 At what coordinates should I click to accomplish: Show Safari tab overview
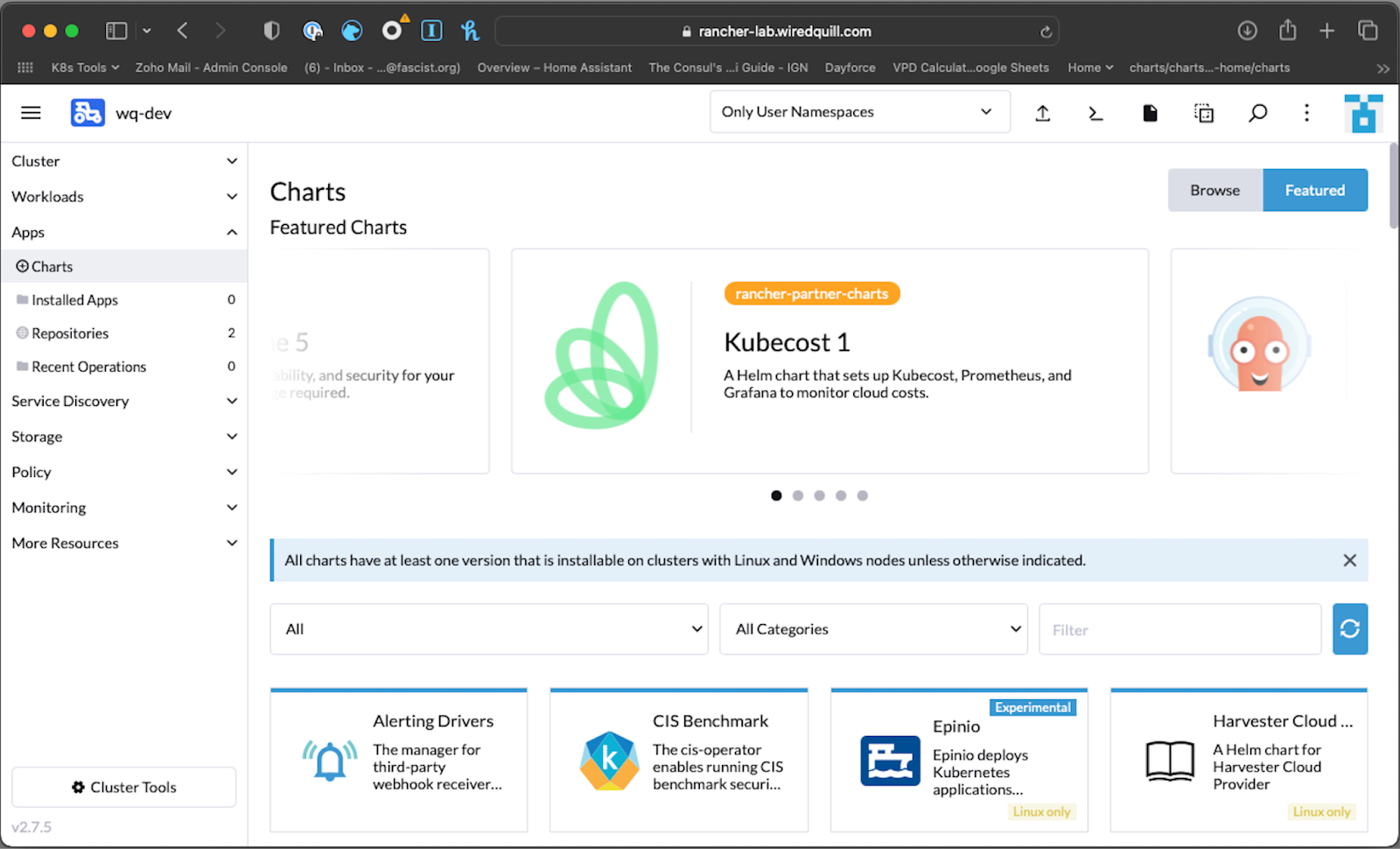1368,31
